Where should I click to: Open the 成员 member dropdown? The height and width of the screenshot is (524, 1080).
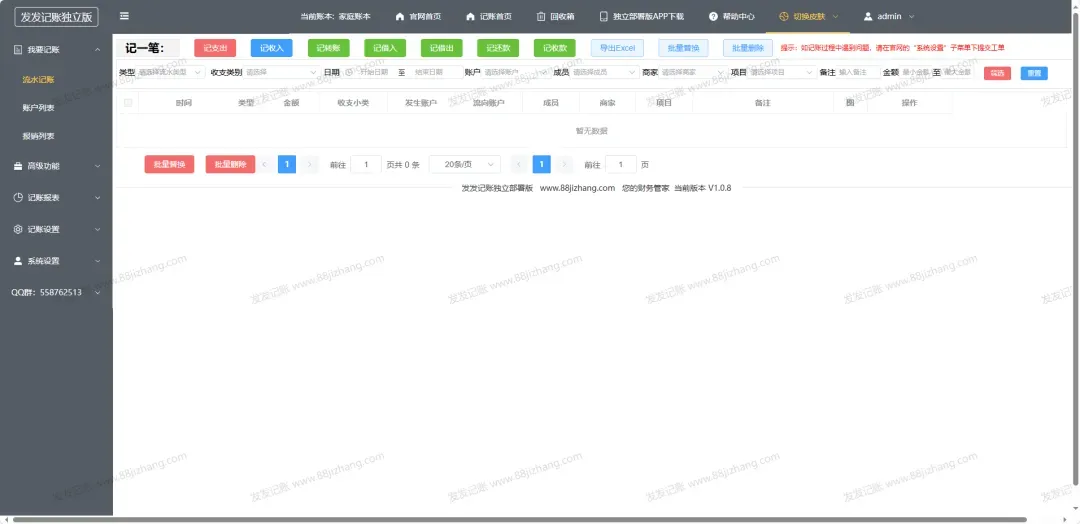[605, 72]
